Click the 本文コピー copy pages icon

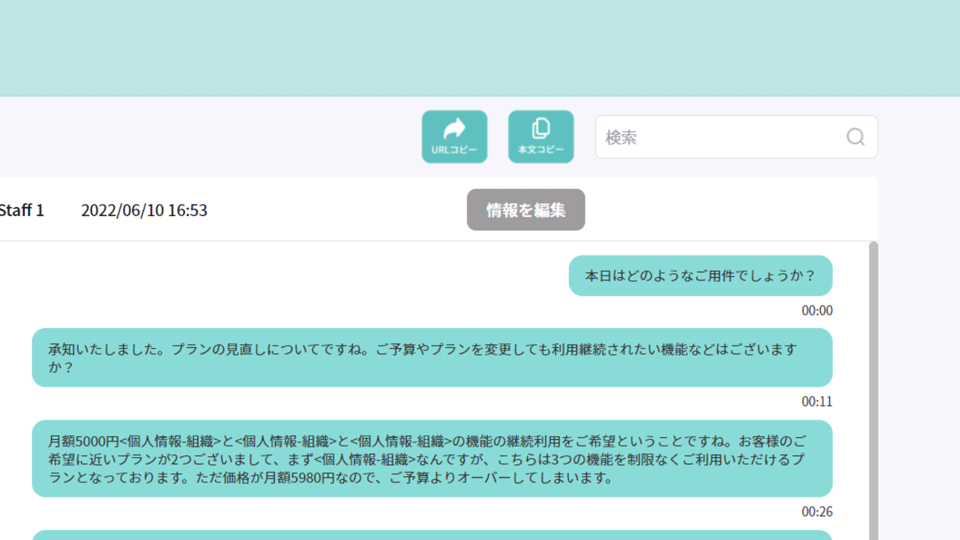(541, 128)
